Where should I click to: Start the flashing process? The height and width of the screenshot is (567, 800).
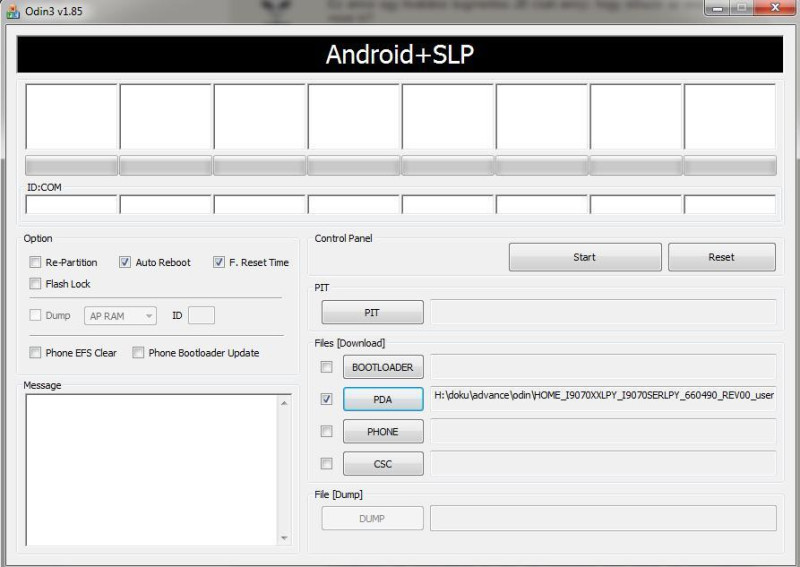point(585,257)
